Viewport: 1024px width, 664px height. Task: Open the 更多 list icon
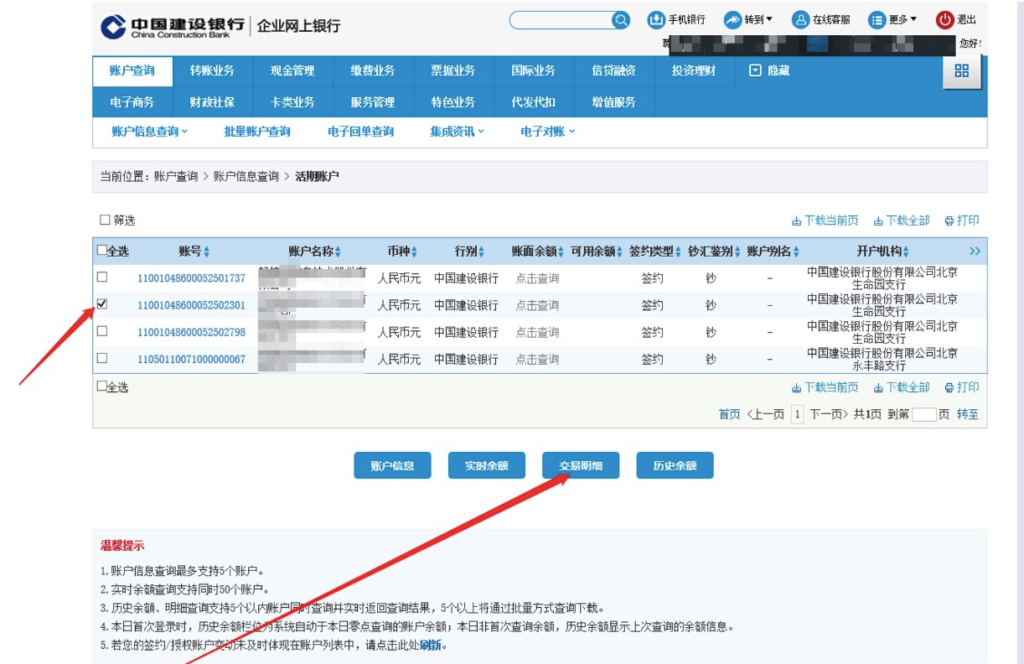coord(876,20)
